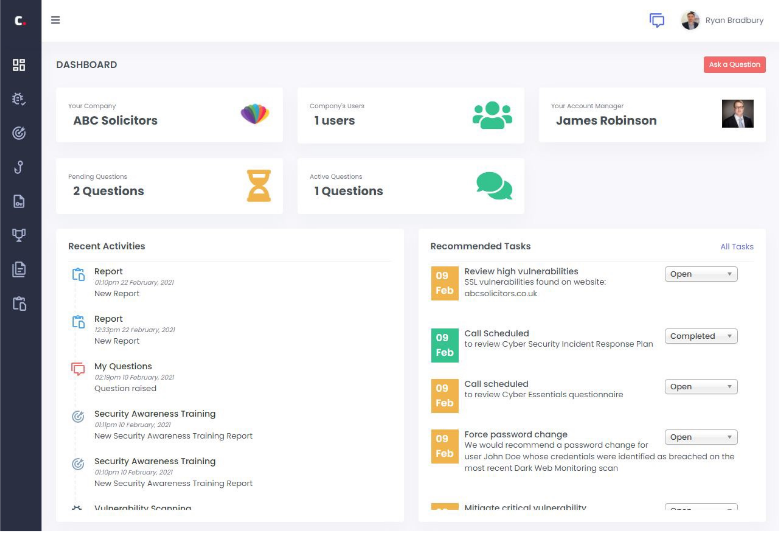Screen dimensions: 781x533
Task: Click the Force password change task title
Action: (516, 434)
